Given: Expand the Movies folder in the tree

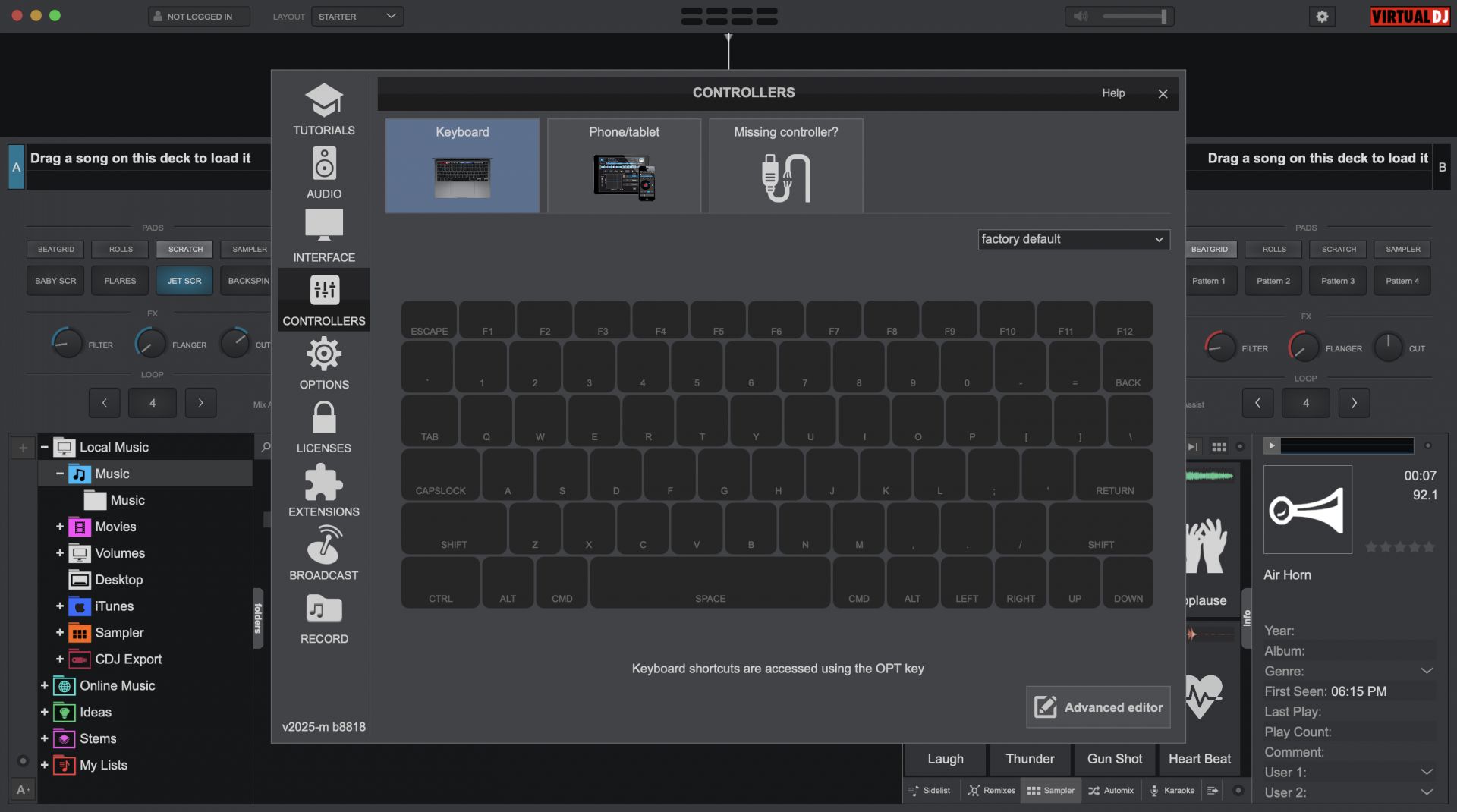Looking at the screenshot, I should (60, 527).
